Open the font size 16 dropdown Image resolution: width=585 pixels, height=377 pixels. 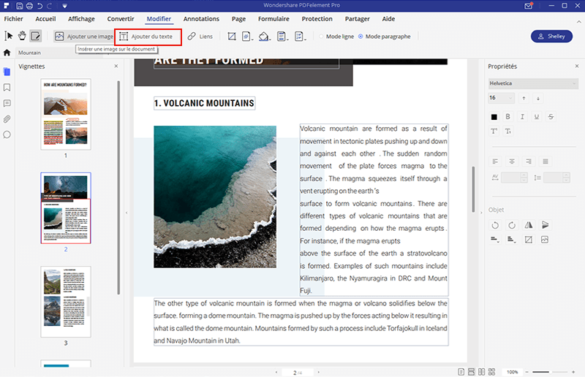(501, 98)
